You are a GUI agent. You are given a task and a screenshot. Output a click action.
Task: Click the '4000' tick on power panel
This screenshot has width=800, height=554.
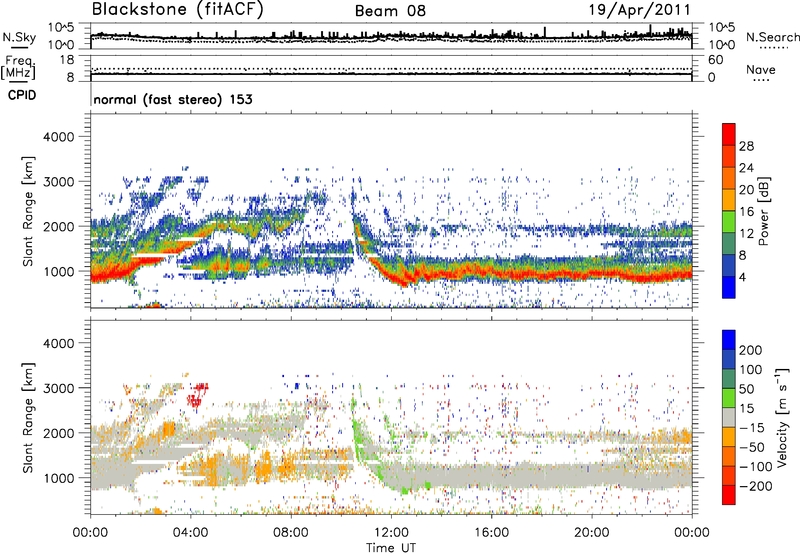pyautogui.click(x=58, y=137)
